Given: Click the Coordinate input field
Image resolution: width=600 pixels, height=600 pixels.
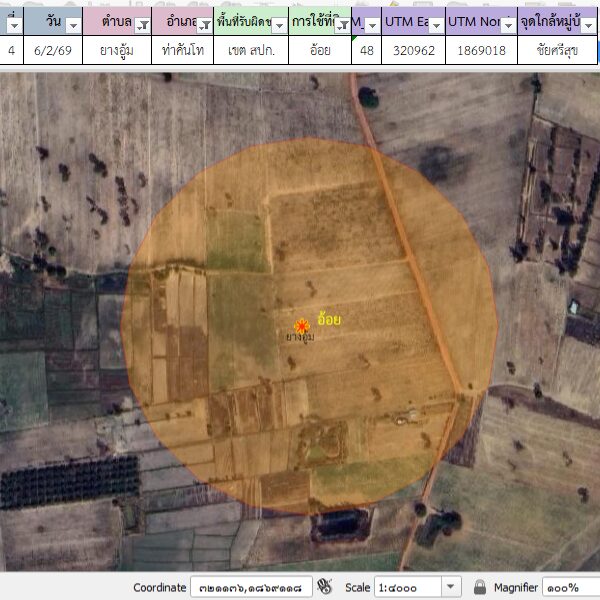Looking at the screenshot, I should [x=250, y=587].
